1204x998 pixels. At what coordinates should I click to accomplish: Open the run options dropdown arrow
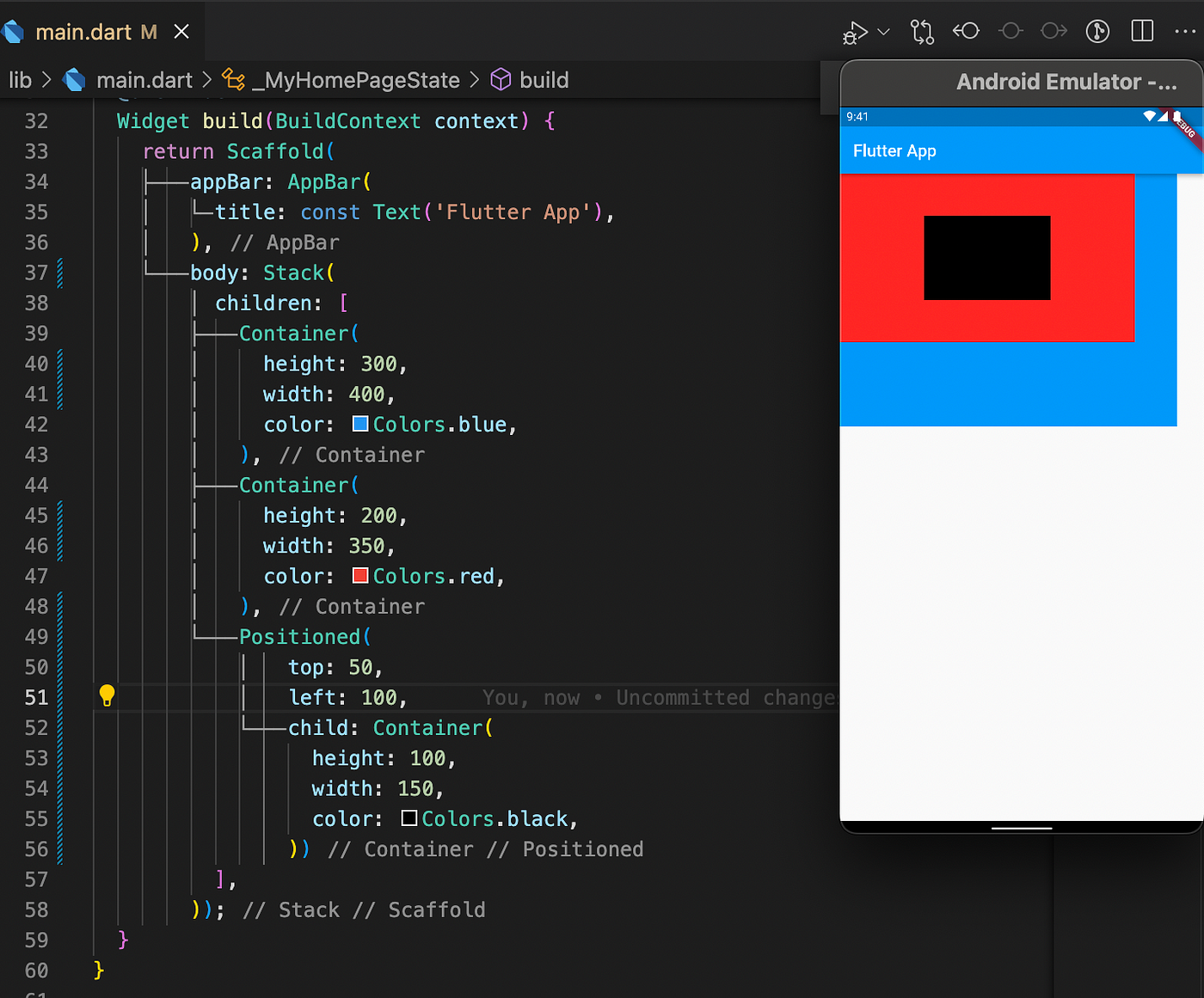tap(884, 32)
